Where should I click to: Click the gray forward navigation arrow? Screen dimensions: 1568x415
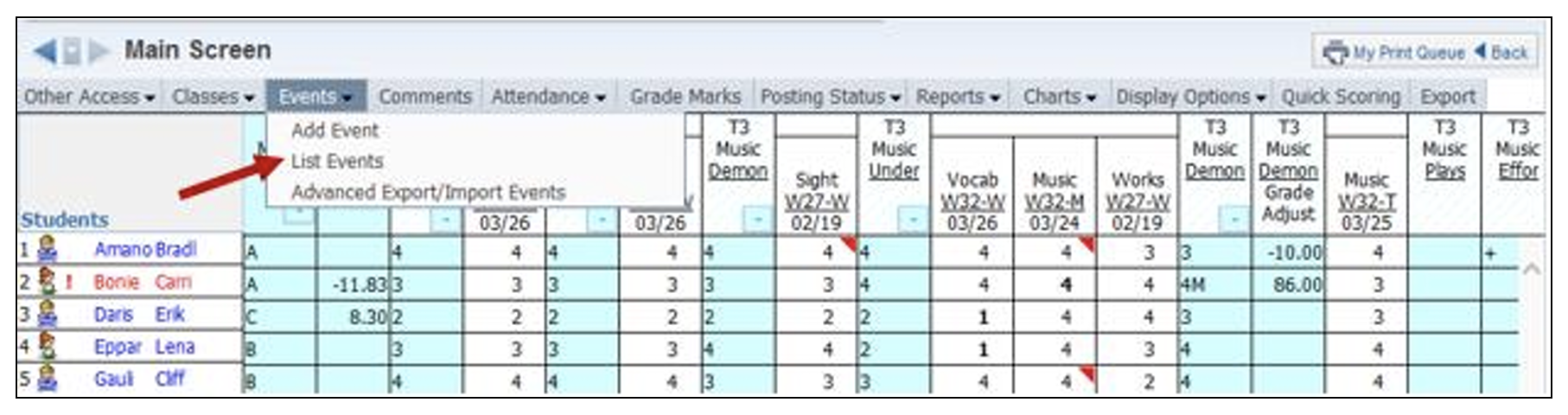pos(99,51)
